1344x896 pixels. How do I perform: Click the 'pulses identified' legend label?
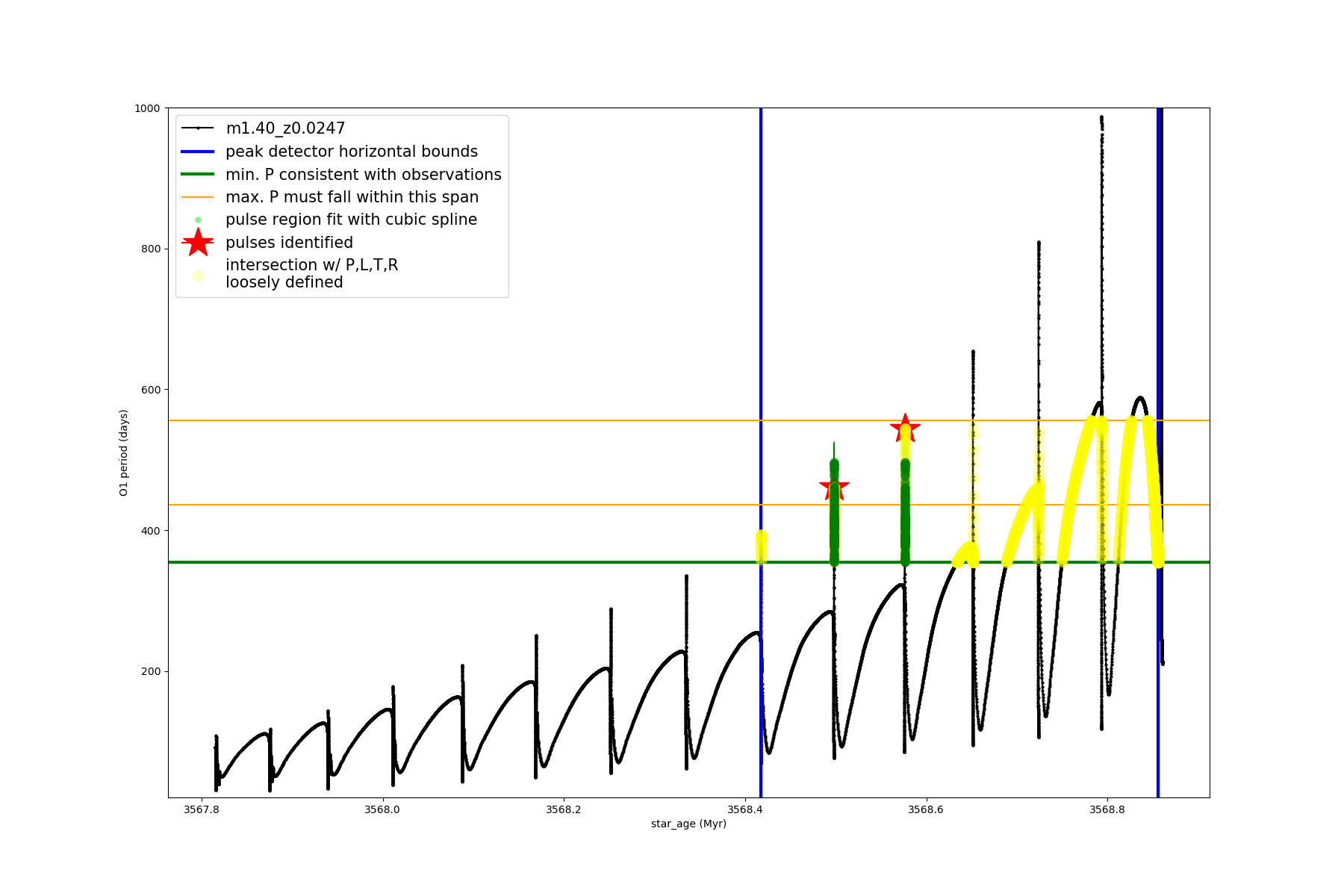pyautogui.click(x=289, y=243)
